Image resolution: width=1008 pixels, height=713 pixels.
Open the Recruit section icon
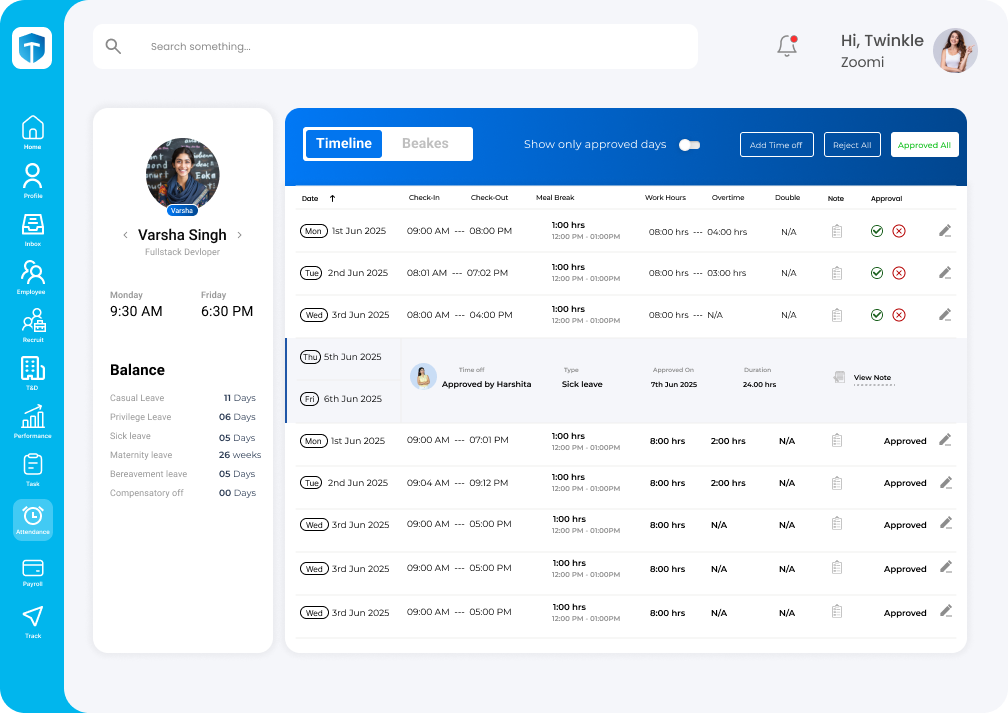click(x=33, y=321)
